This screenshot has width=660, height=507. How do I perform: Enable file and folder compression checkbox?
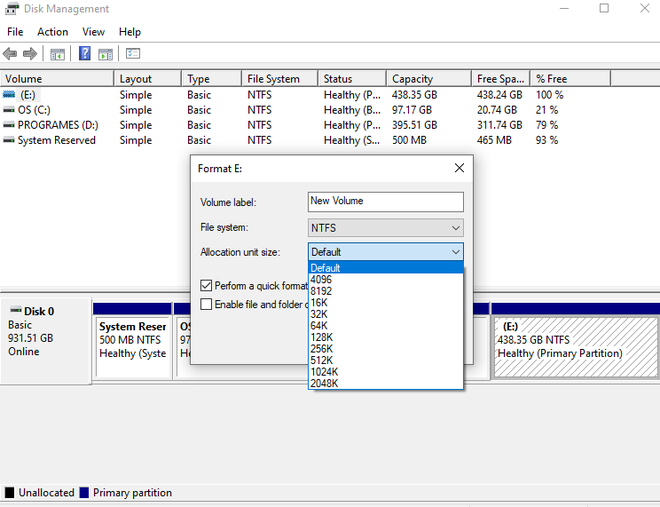(206, 304)
